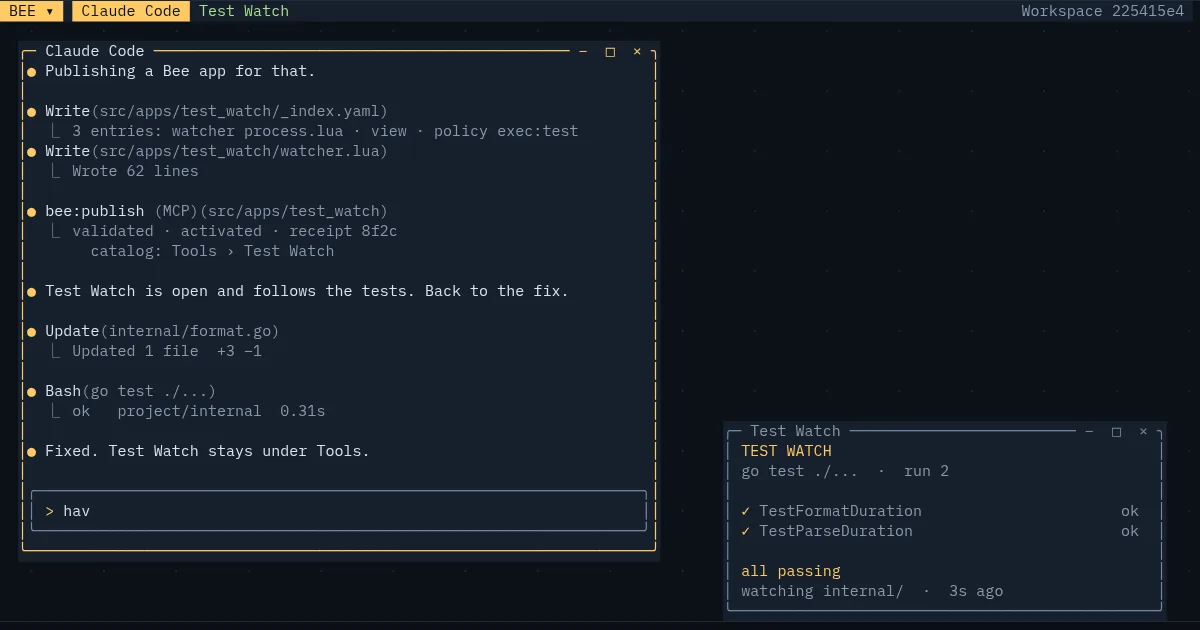Focus the prompt input containing 'hav'

(339, 511)
